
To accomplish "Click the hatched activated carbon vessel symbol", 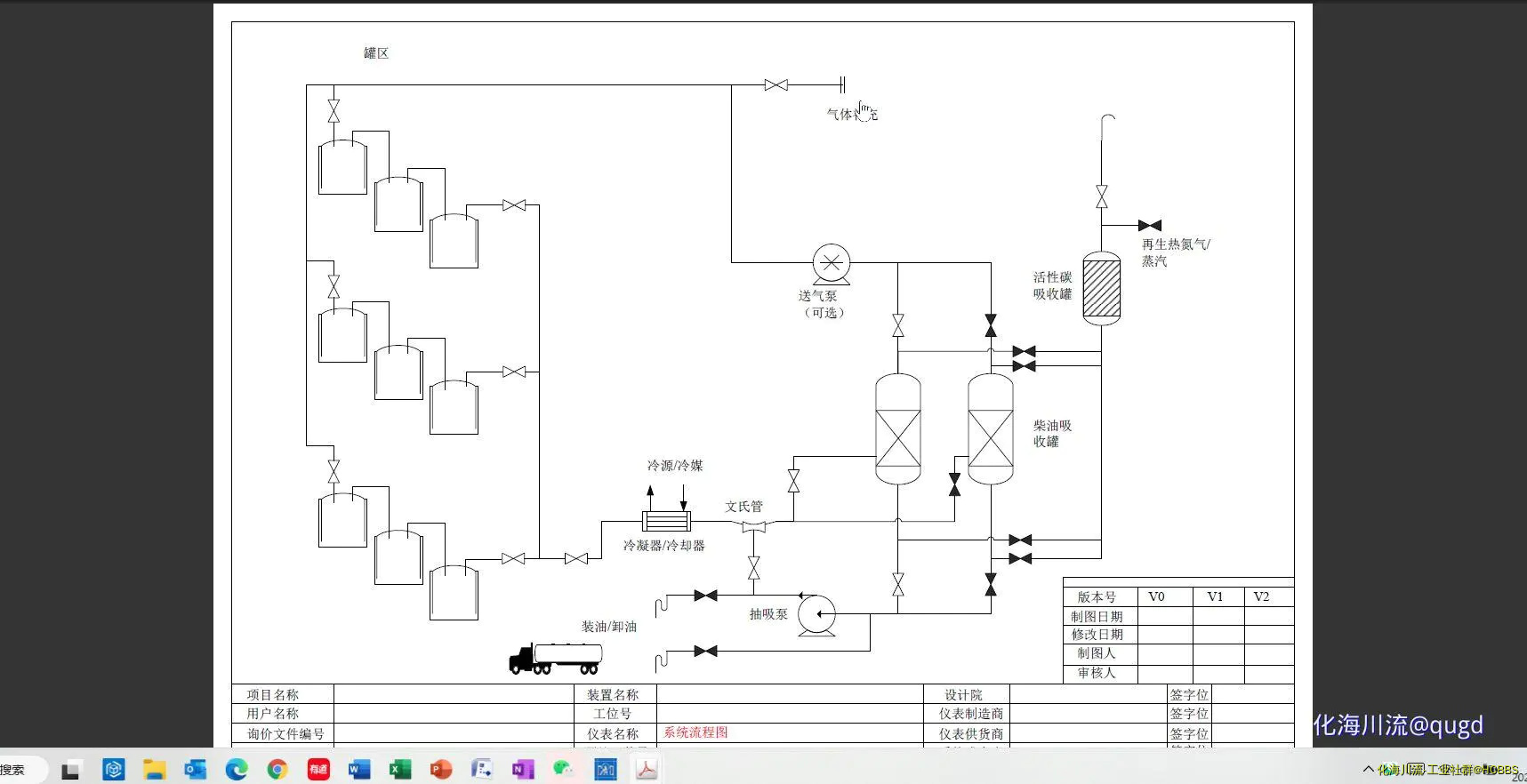I will (x=1101, y=288).
